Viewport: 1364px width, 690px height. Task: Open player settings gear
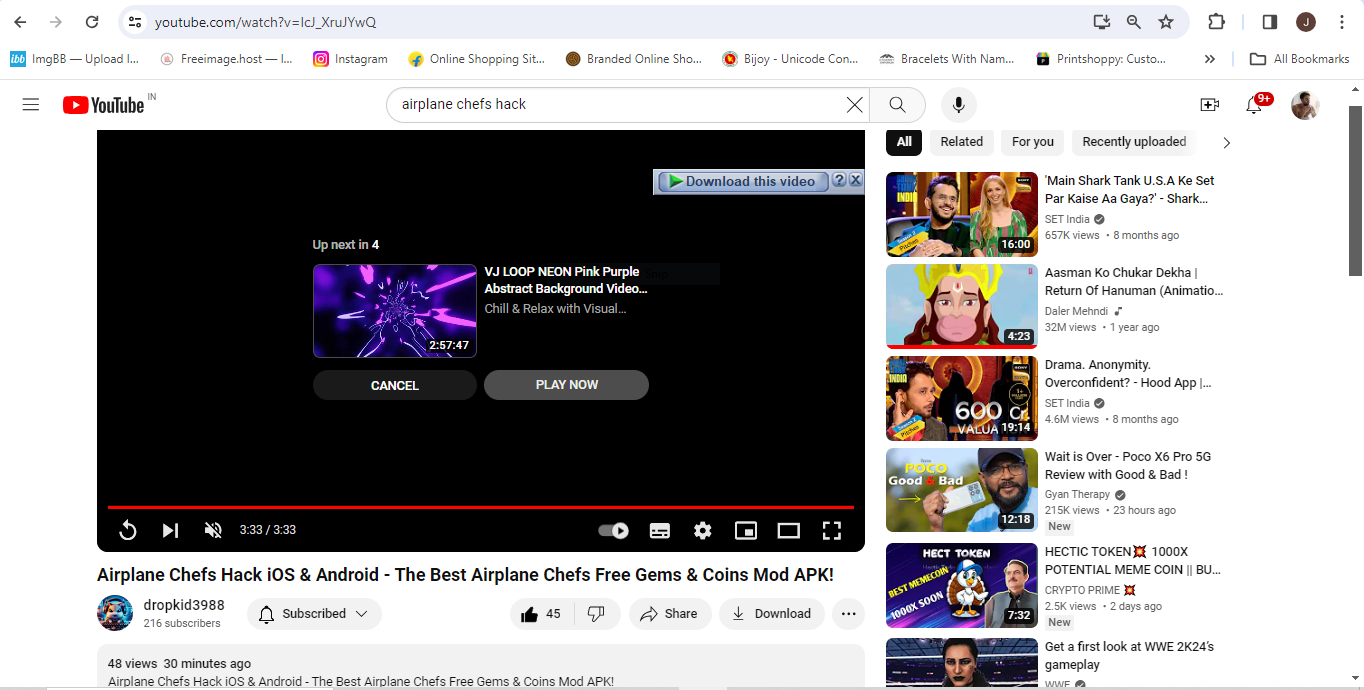coord(703,530)
